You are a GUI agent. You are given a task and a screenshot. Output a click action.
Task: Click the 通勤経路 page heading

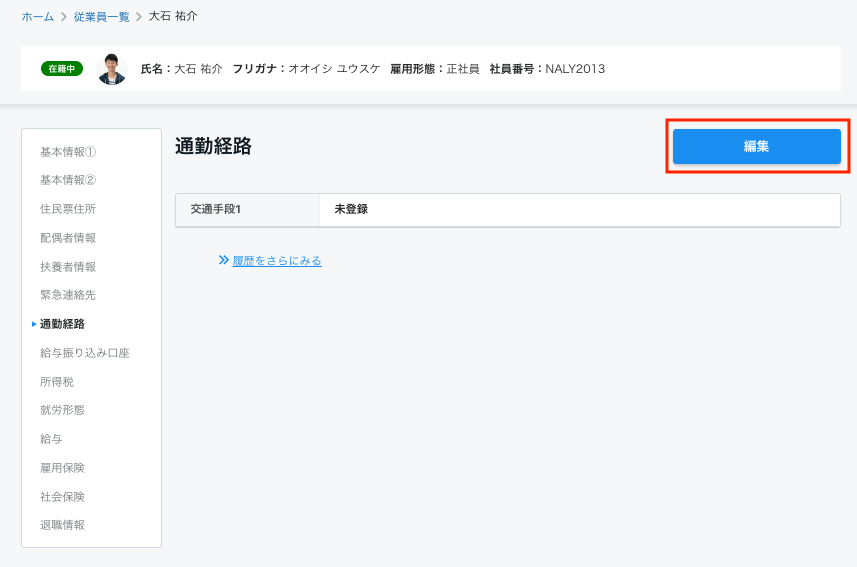click(x=213, y=146)
